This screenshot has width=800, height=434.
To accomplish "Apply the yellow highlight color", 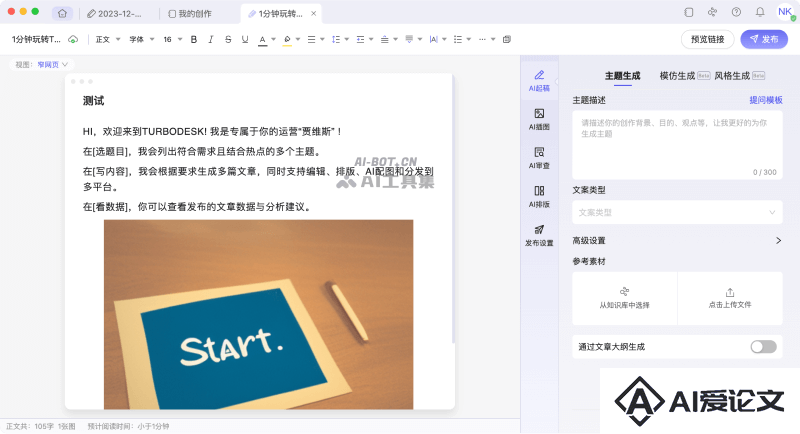I will click(x=287, y=40).
